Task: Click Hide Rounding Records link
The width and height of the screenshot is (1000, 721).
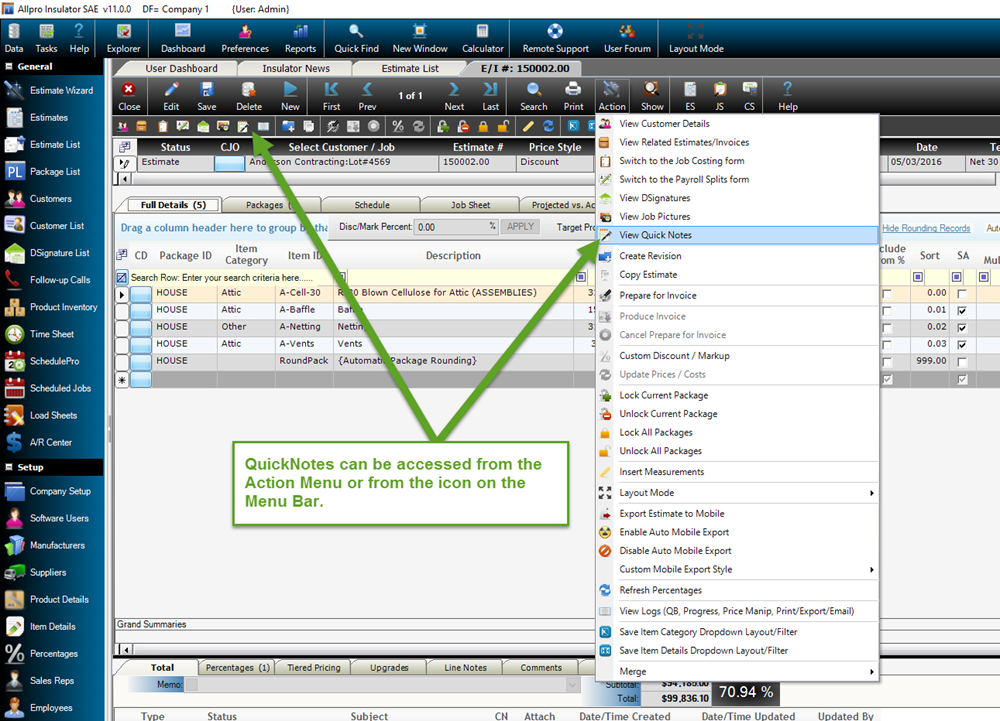Action: tap(926, 228)
